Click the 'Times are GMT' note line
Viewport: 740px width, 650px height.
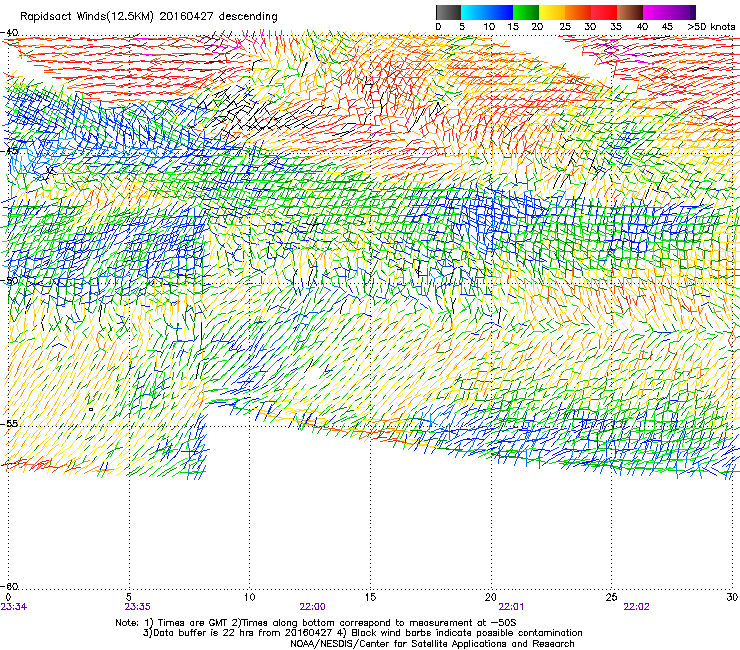pos(316,623)
